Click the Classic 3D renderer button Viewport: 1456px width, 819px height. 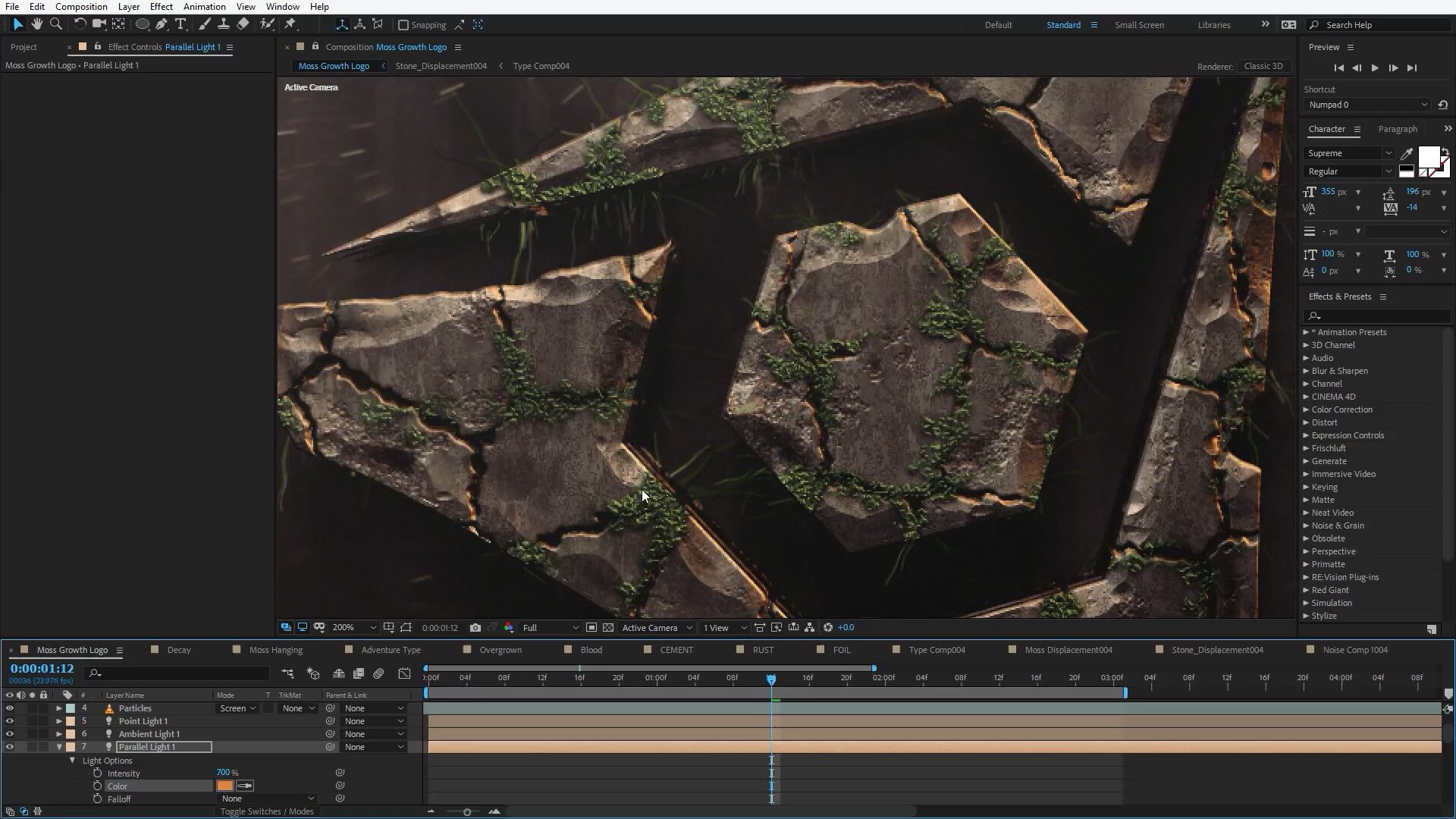click(1263, 66)
